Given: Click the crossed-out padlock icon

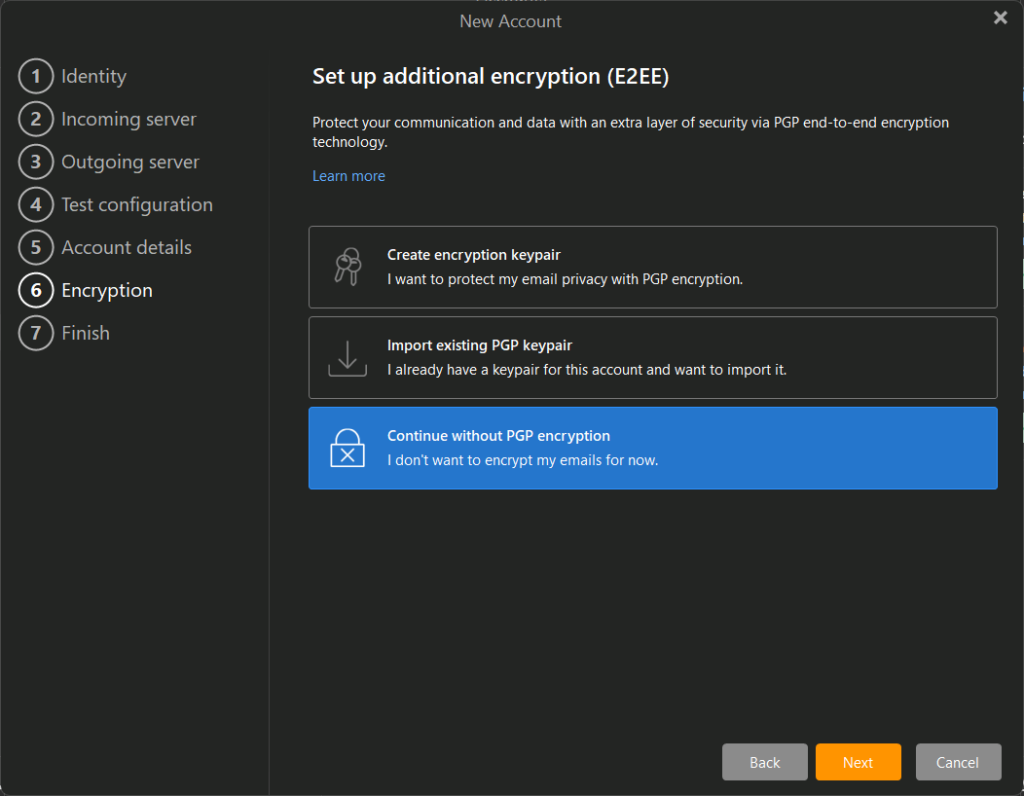Looking at the screenshot, I should pyautogui.click(x=347, y=448).
